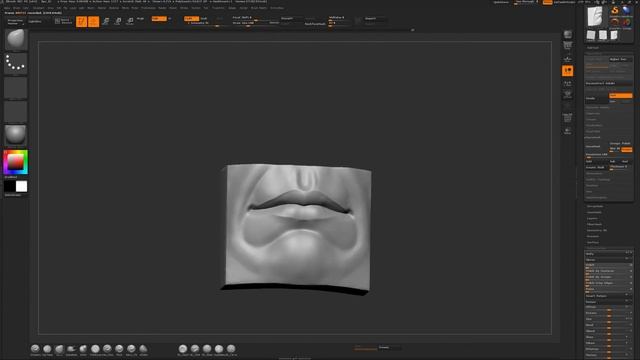The image size is (640, 360).
Task: Open the empty Alpha slot
Action: point(16,88)
